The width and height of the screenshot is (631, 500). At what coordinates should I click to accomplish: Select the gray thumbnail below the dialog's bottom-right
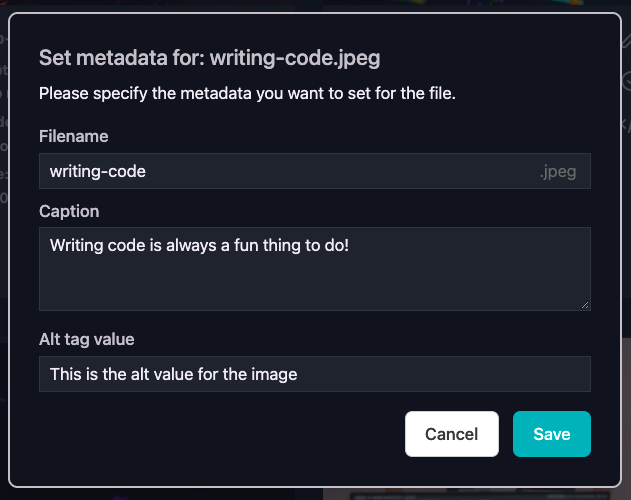tap(477, 494)
